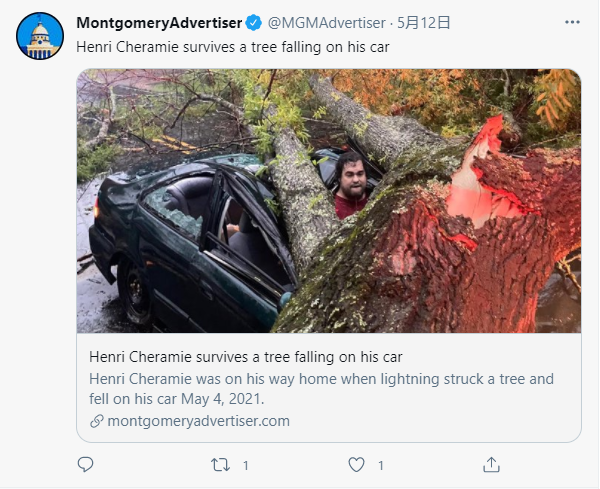Retweet using the retweet arrows icon
The image size is (600, 489).
[221, 465]
